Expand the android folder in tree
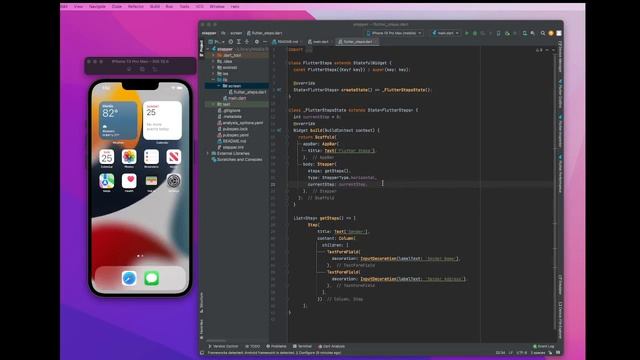This screenshot has width=640, height=360. [213, 67]
